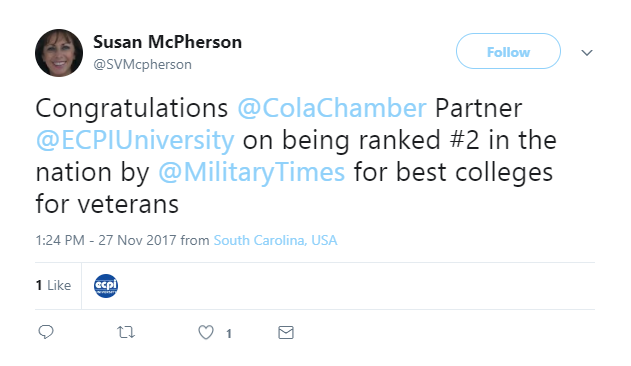Click the like count next to the heart
The width and height of the screenshot is (631, 366).
[x=229, y=333]
